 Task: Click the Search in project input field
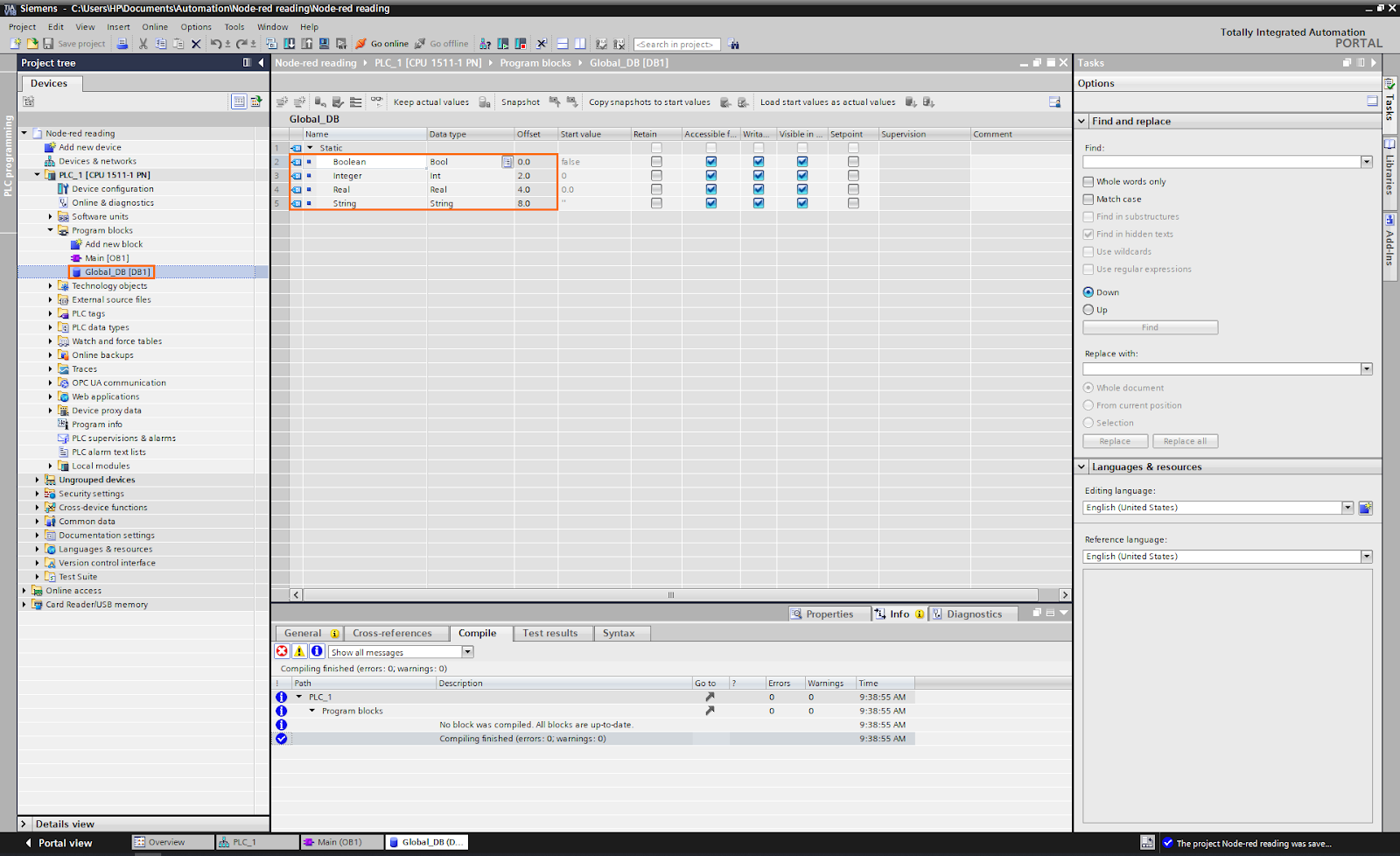(x=677, y=44)
